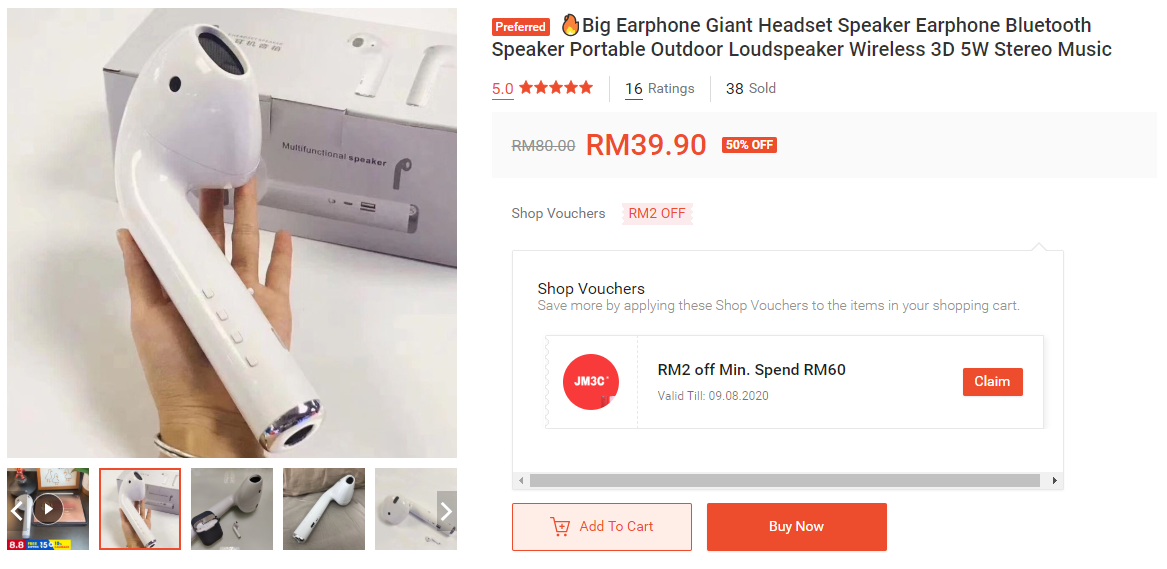Viewport: 1167px width, 569px height.
Task: Select thumbnail of speaker beside black case
Action: coord(232,509)
